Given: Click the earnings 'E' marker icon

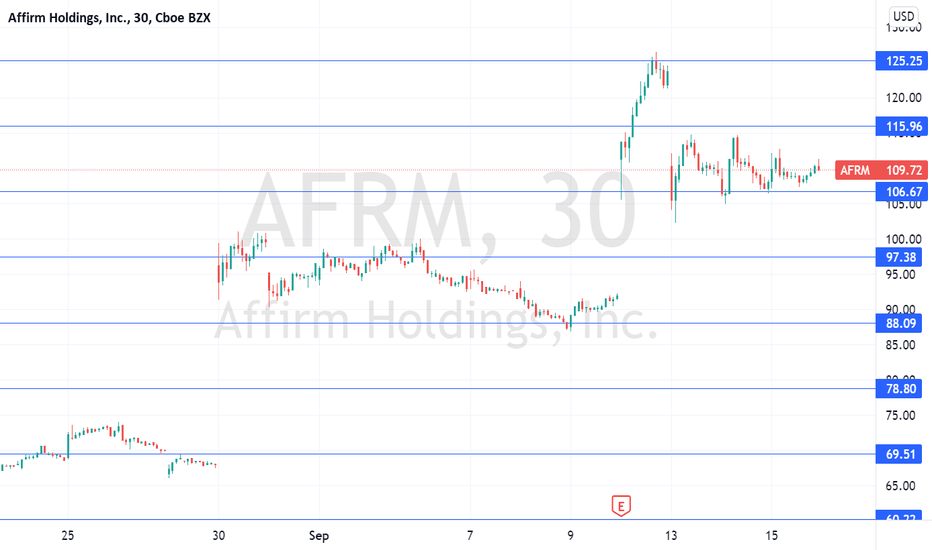Looking at the screenshot, I should point(621,506).
